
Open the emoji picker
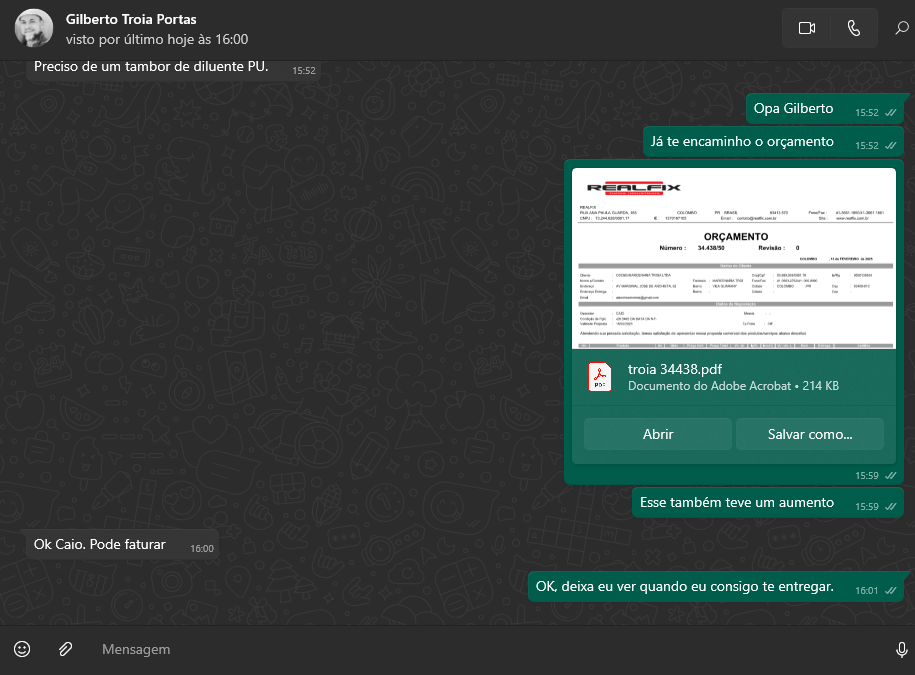pos(22,649)
